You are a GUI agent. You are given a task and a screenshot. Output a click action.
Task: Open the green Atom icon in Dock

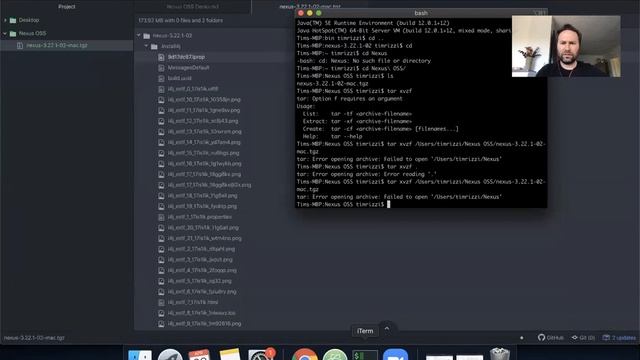coord(335,355)
